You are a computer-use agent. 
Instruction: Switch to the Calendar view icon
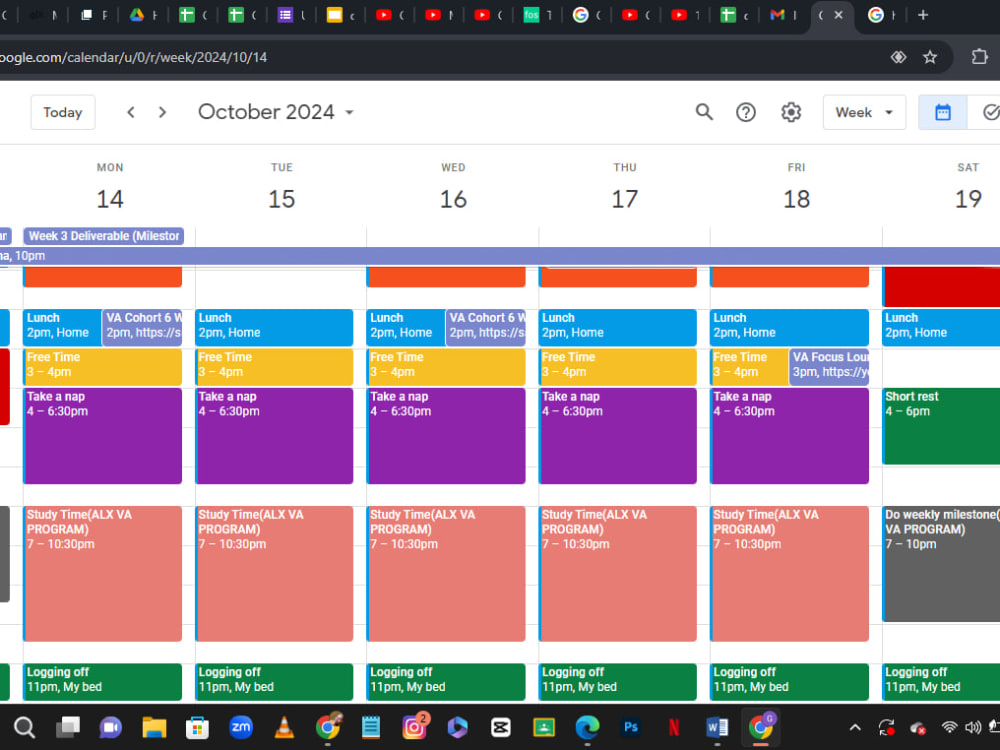click(943, 112)
